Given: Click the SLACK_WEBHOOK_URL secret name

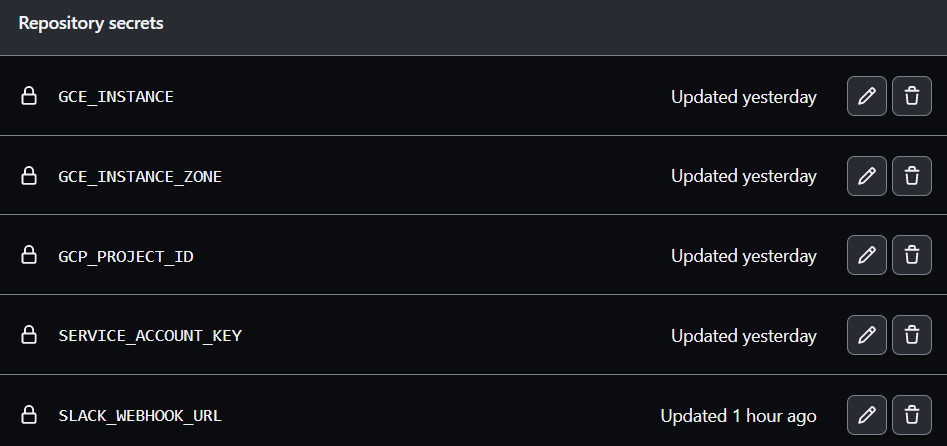Looking at the screenshot, I should coord(140,415).
